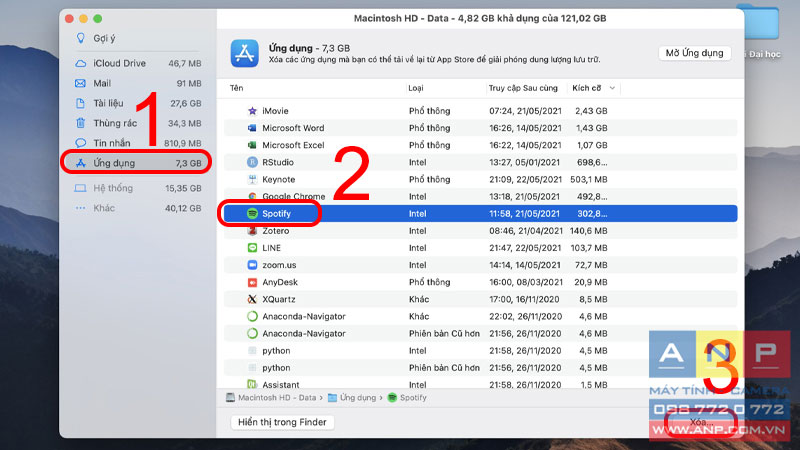Click the Spotify green icon in list
Screen dimensions: 800x450
click(x=252, y=214)
